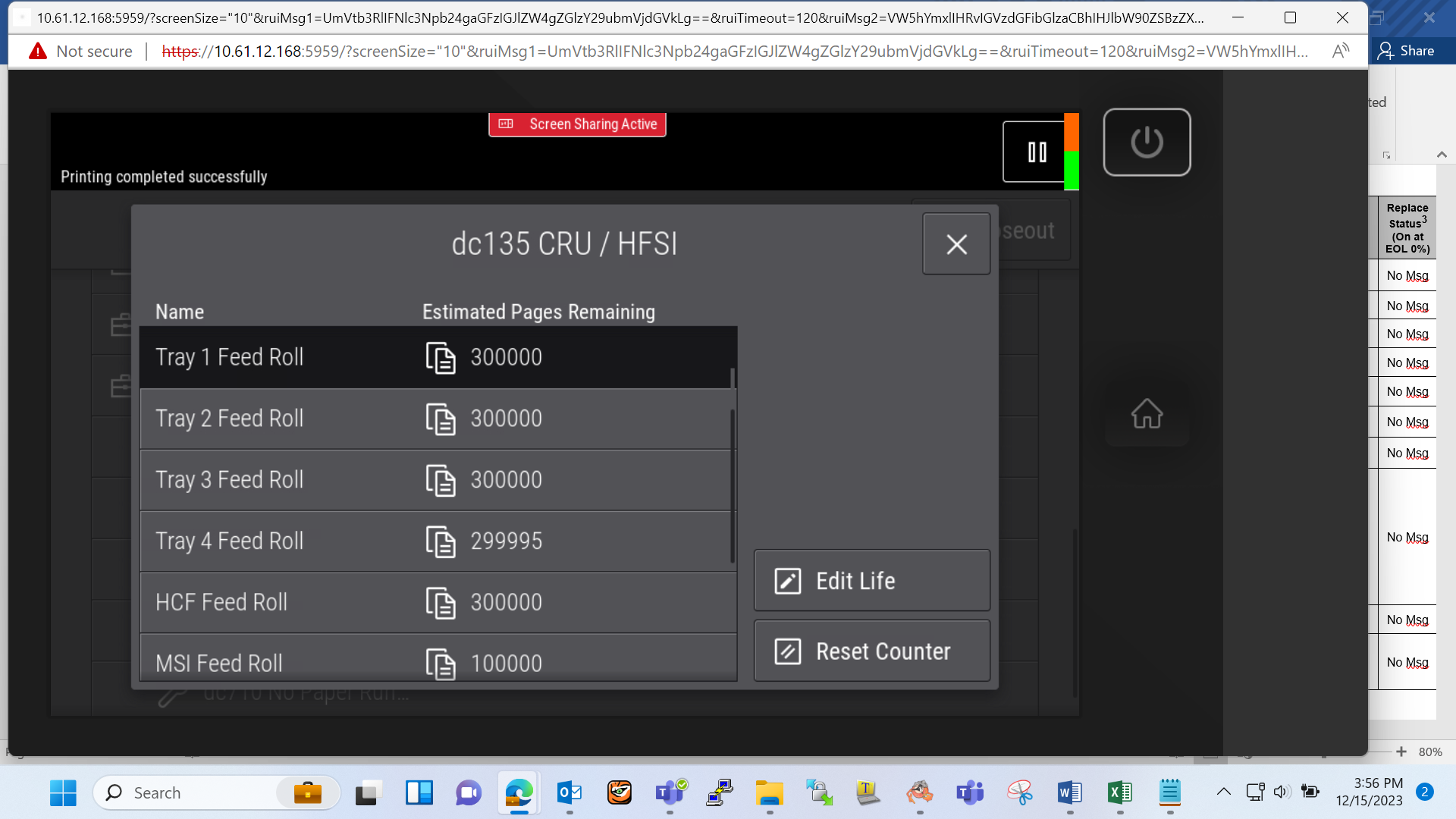The image size is (1456, 819).
Task: Open Outlook from the taskbar
Action: coord(570,793)
